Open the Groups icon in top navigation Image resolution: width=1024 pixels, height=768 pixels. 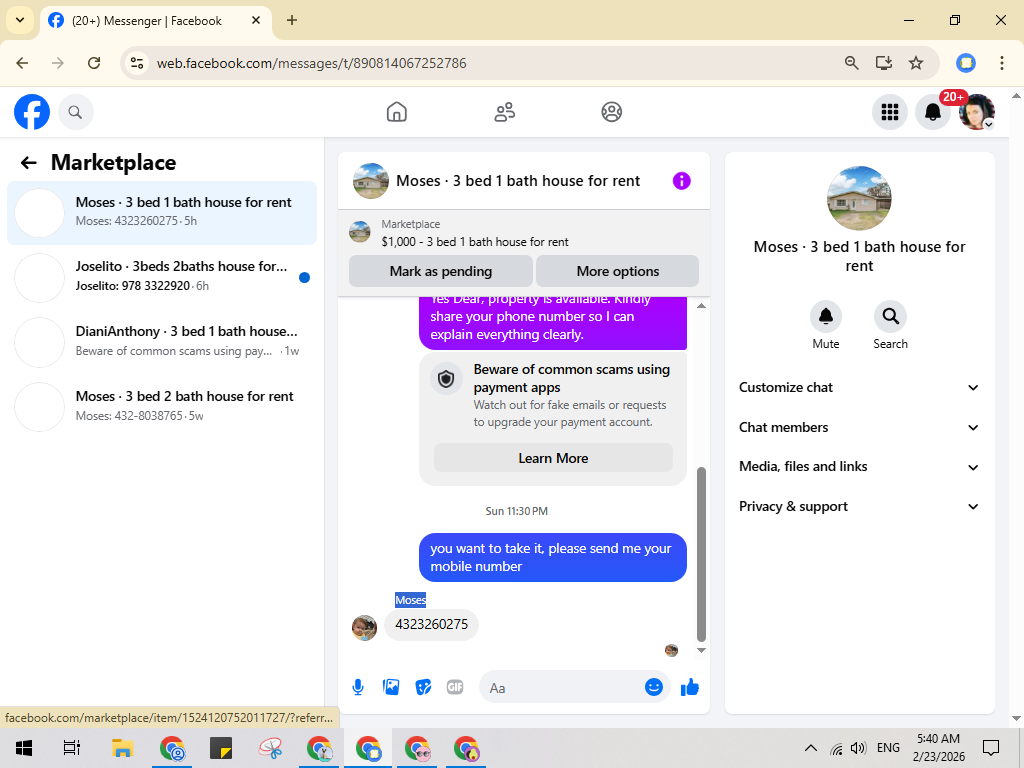point(611,112)
